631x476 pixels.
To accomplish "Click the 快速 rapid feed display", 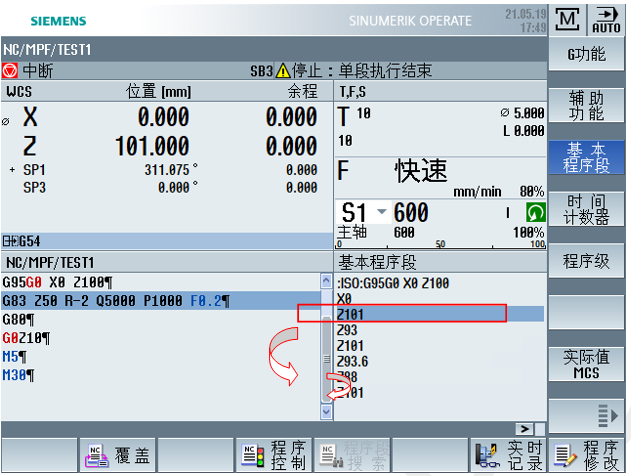I will 421,171.
